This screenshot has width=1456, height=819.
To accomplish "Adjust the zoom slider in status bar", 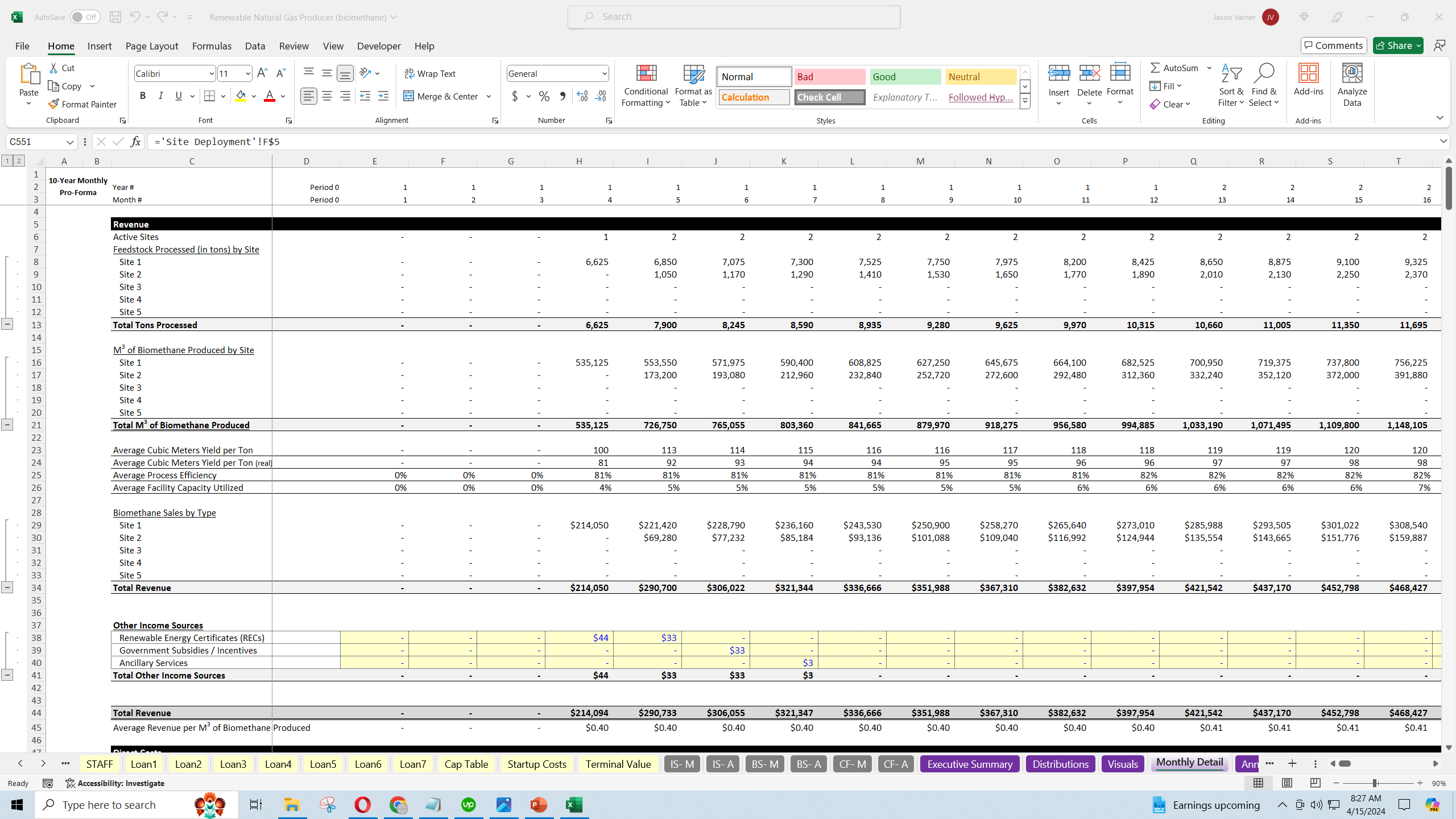I will point(1374,783).
